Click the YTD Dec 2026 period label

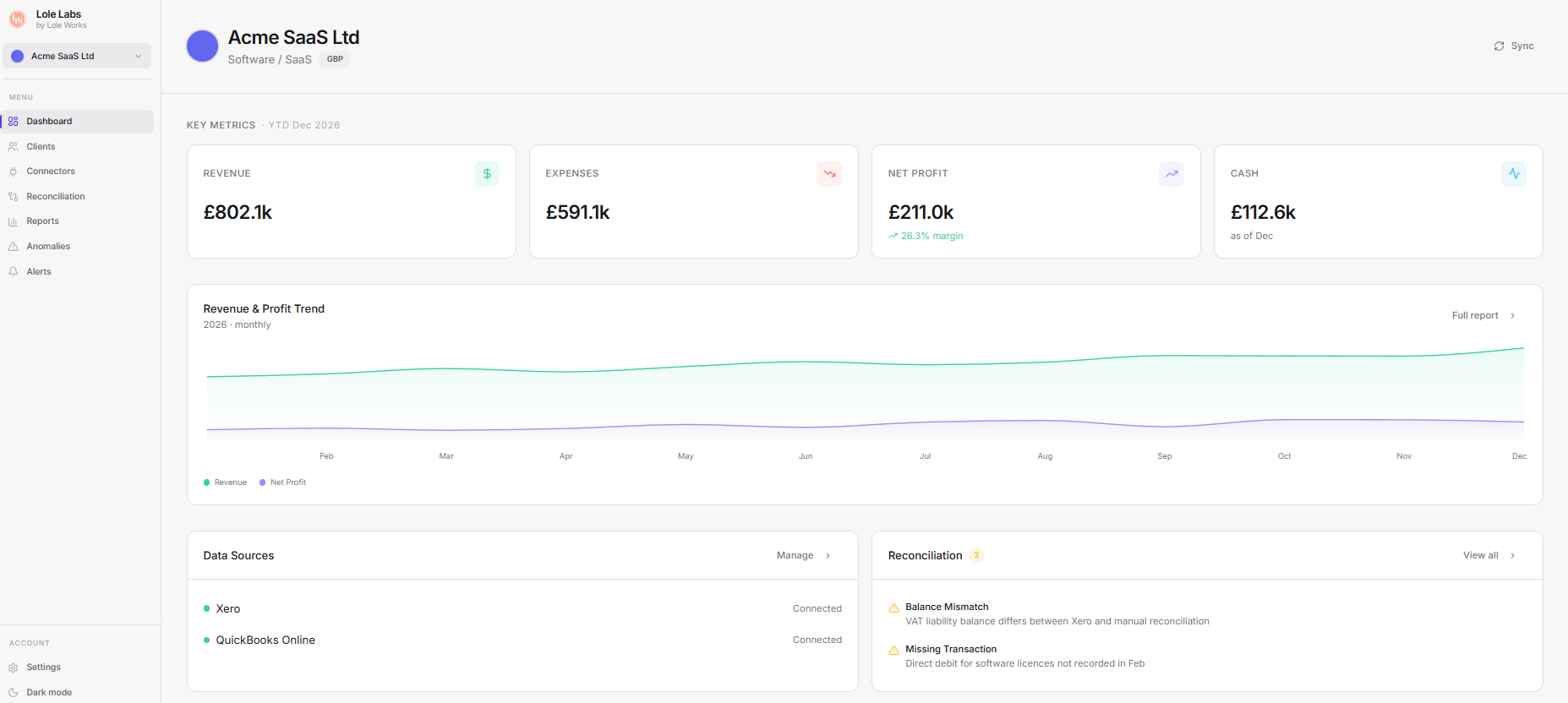coord(304,125)
